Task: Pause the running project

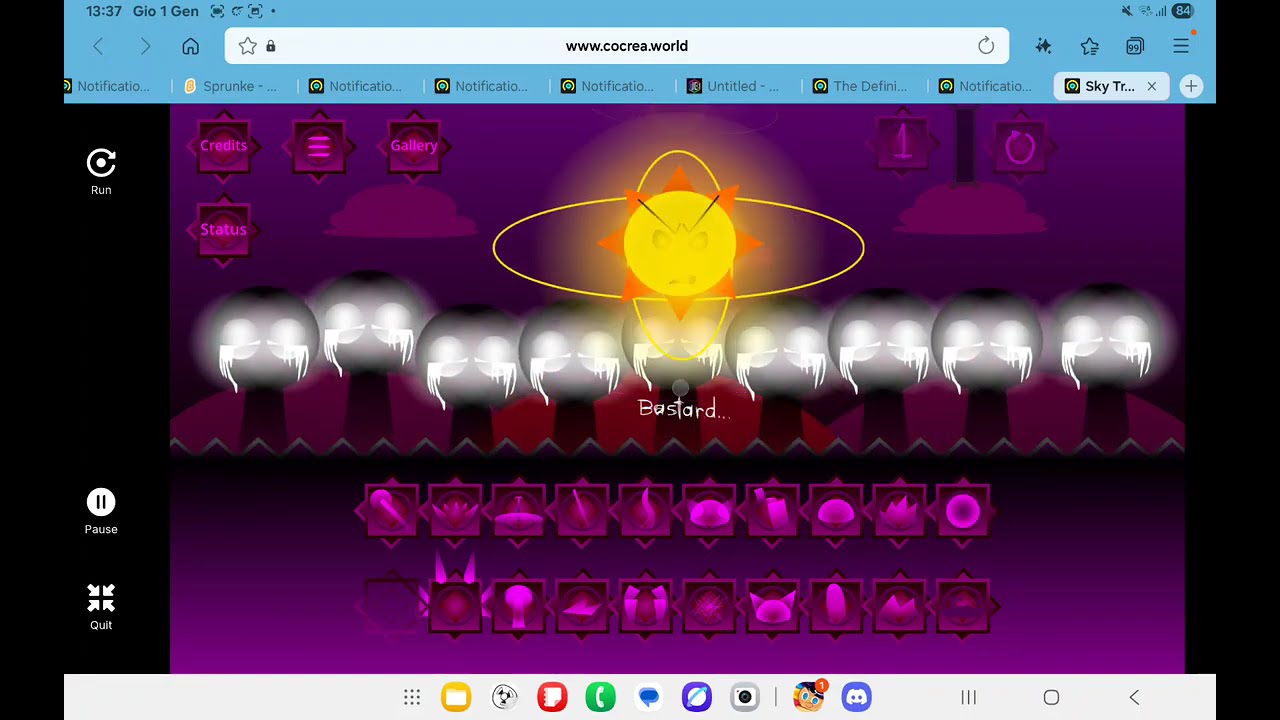Action: [x=101, y=511]
